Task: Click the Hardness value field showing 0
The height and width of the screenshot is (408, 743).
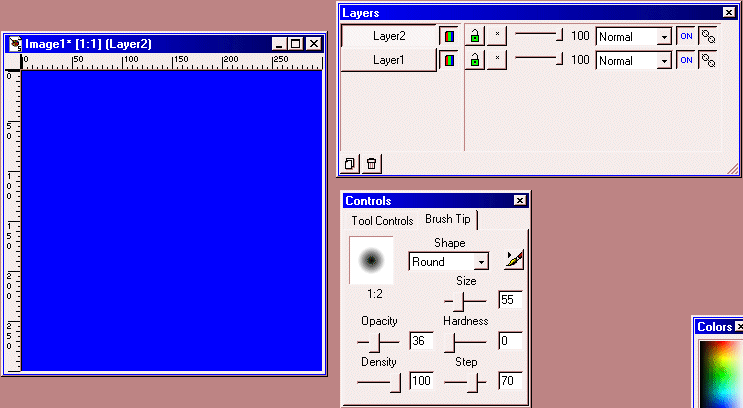Action: pos(510,341)
